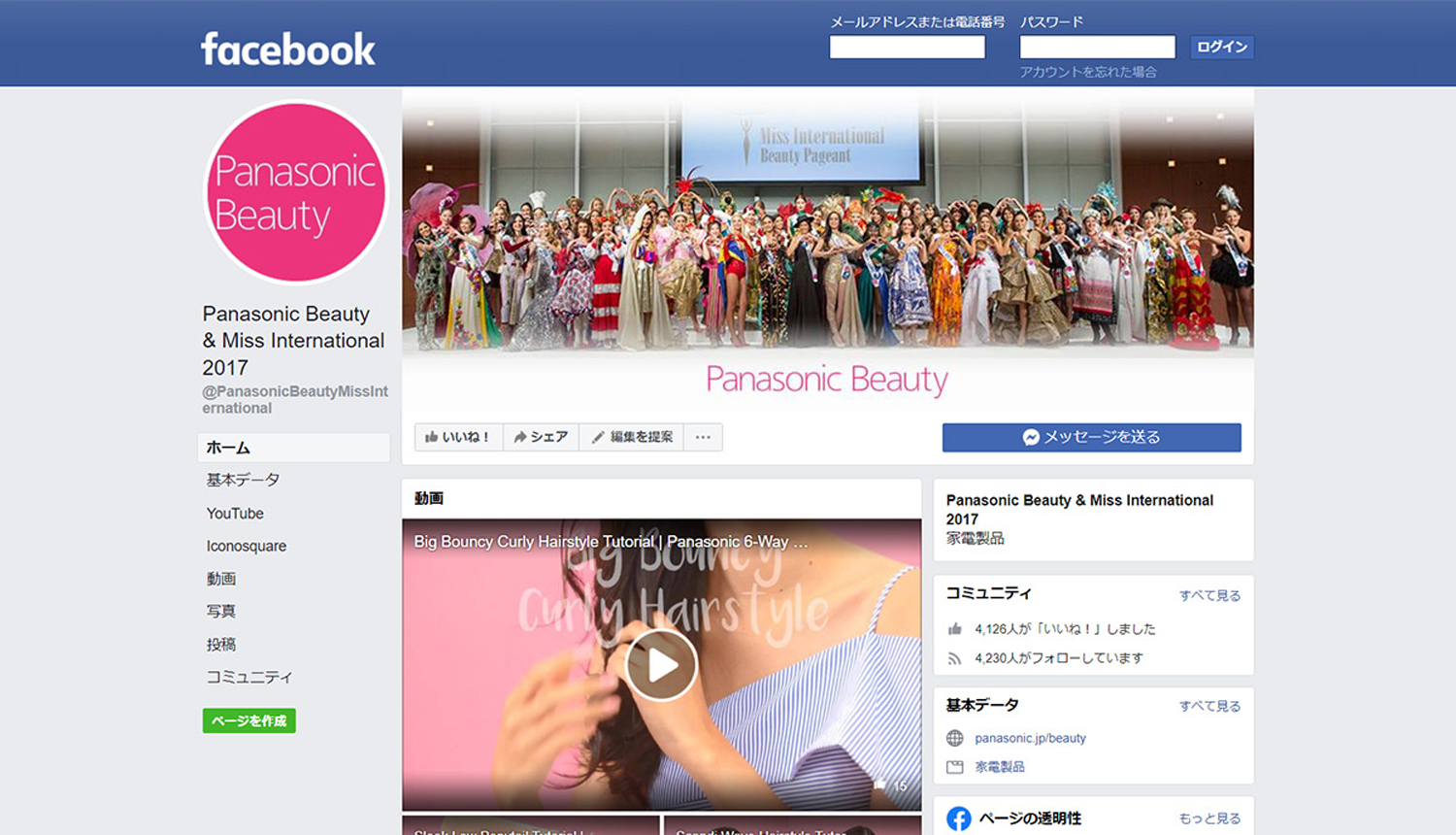Click the 家電製品 category link beside box icon
The height and width of the screenshot is (835, 1456).
[x=1000, y=767]
